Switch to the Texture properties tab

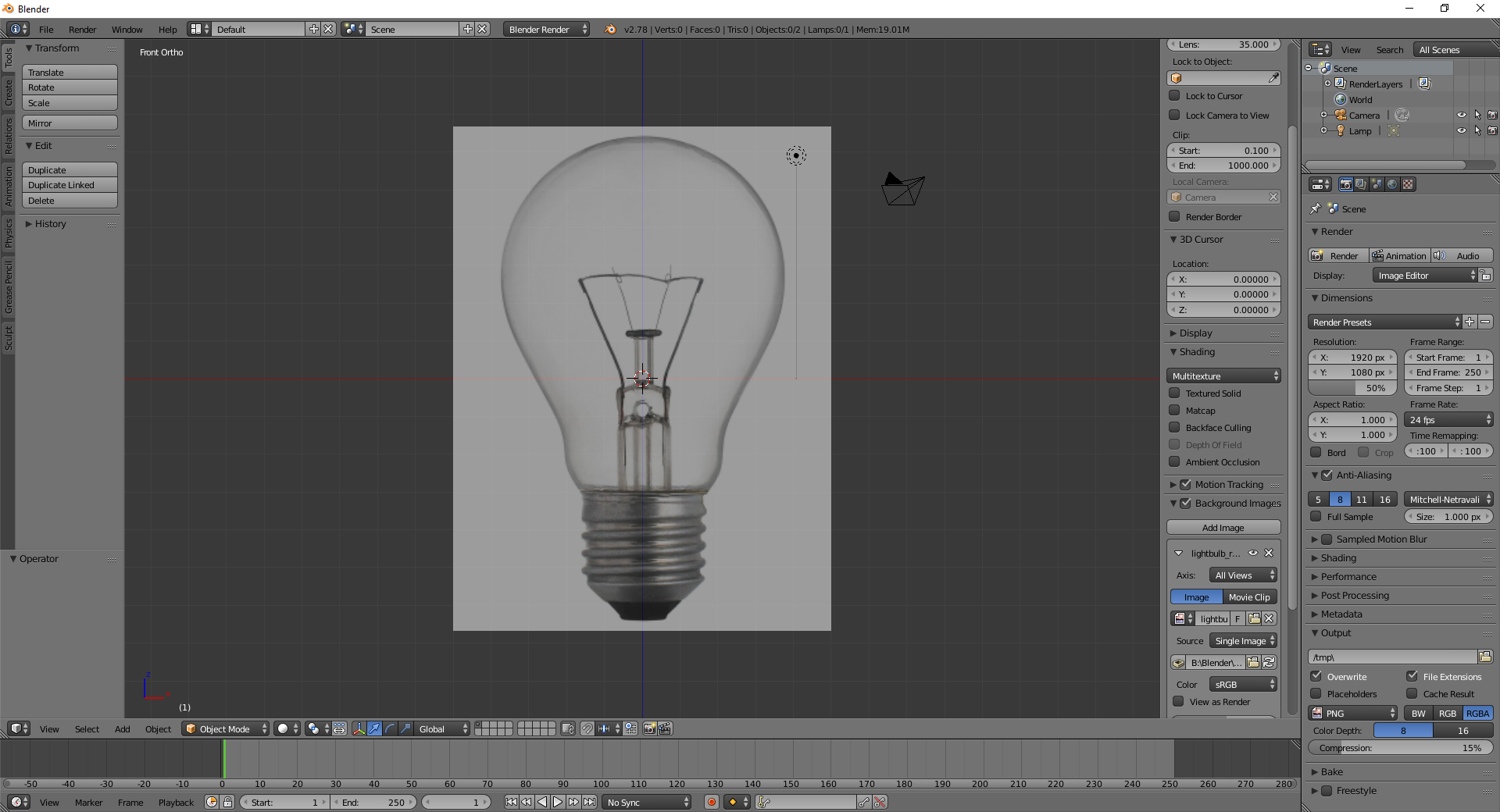coord(1406,186)
